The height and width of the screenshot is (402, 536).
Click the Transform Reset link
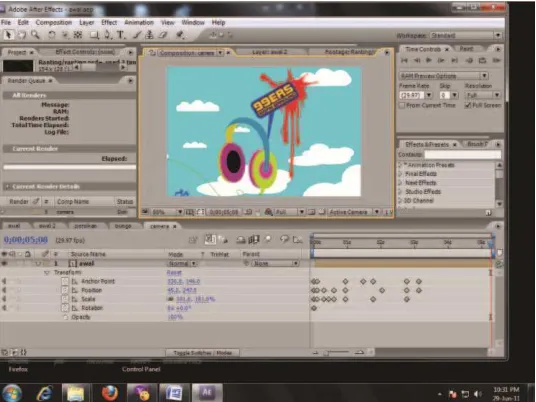174,273
